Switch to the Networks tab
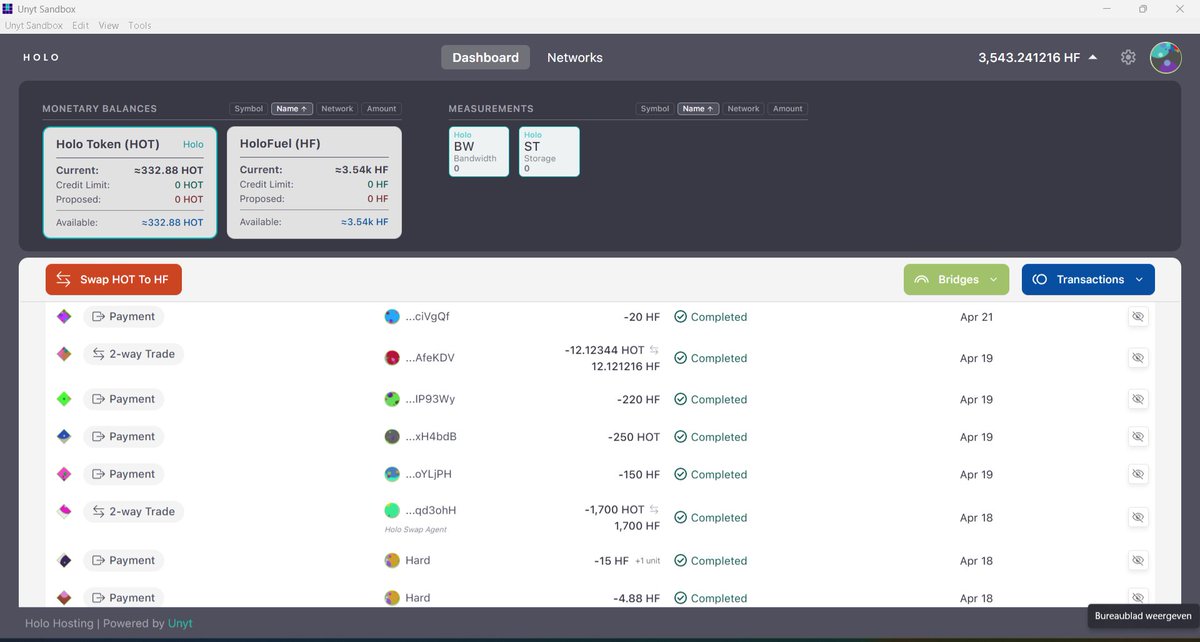 click(x=575, y=58)
